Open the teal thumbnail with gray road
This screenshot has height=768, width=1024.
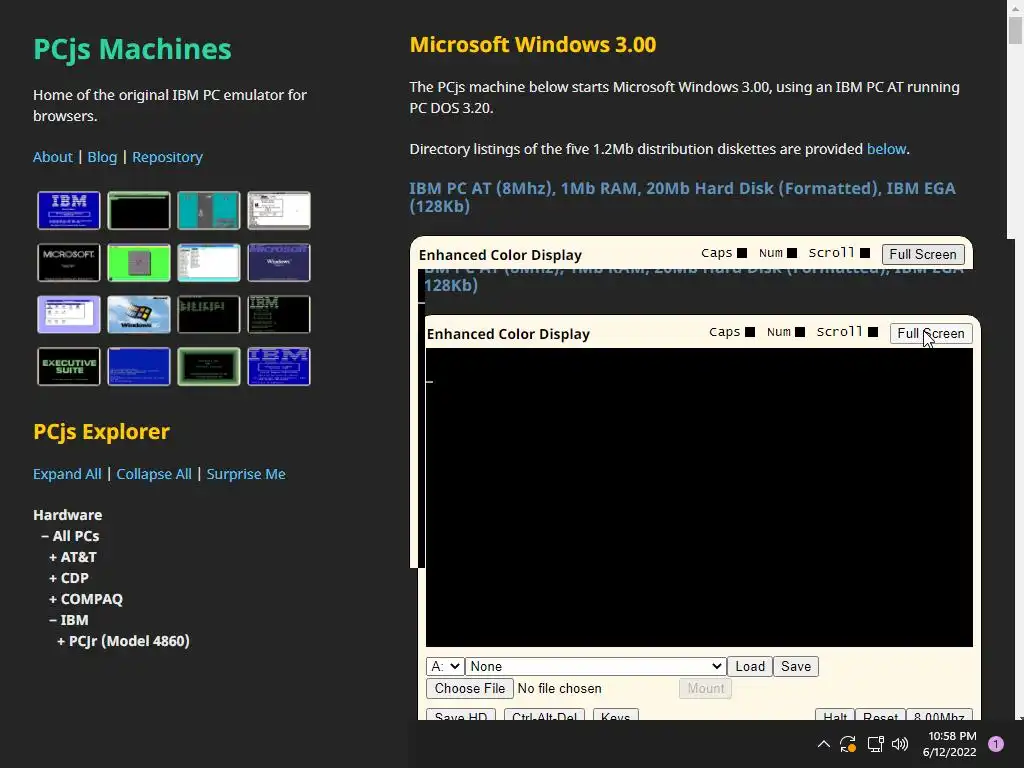pos(209,210)
